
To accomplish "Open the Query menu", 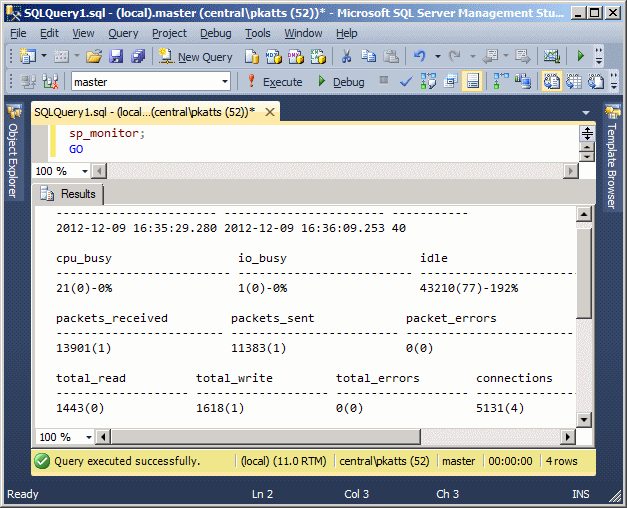I will click(123, 33).
